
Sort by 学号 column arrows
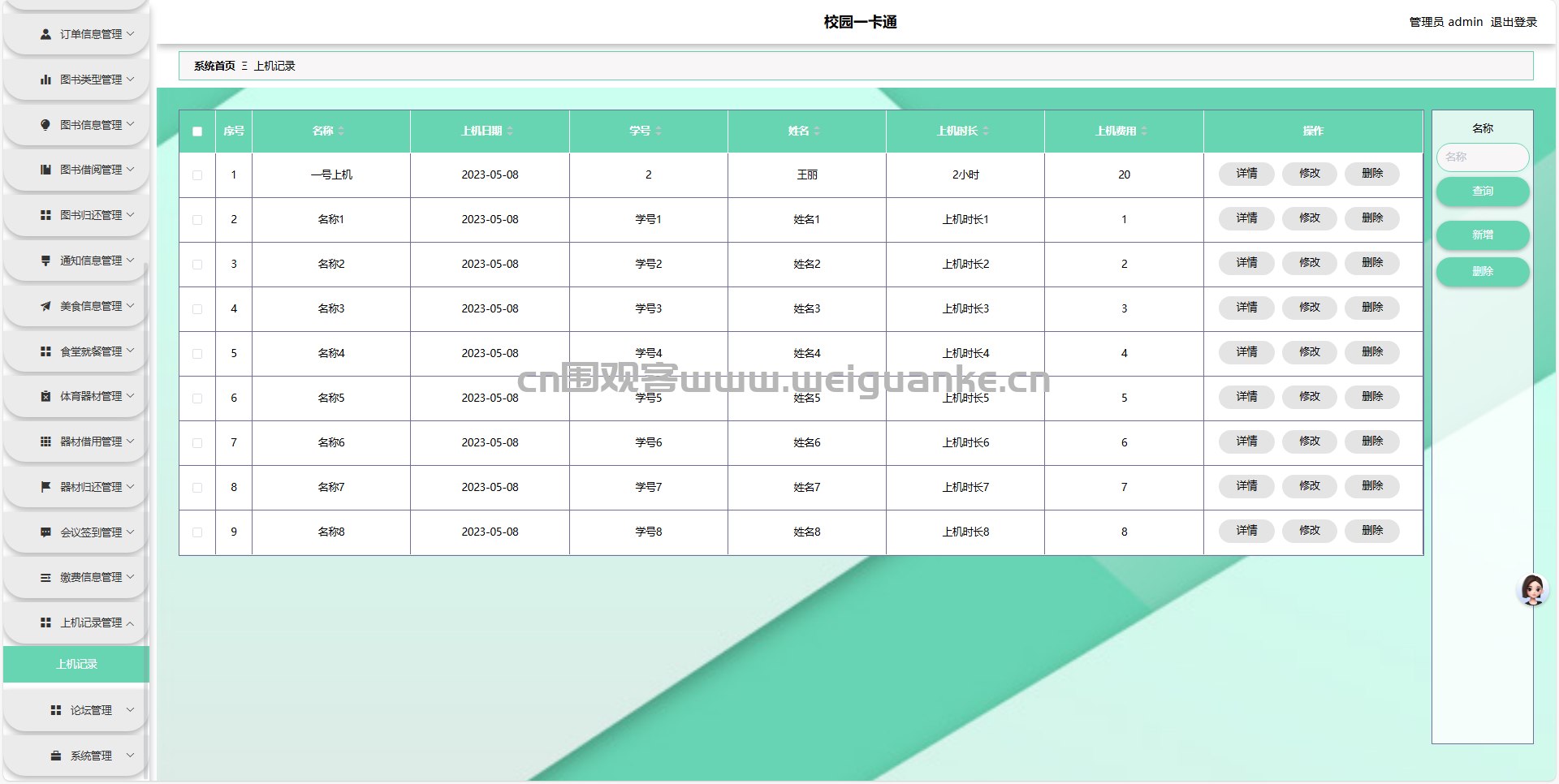pyautogui.click(x=659, y=131)
